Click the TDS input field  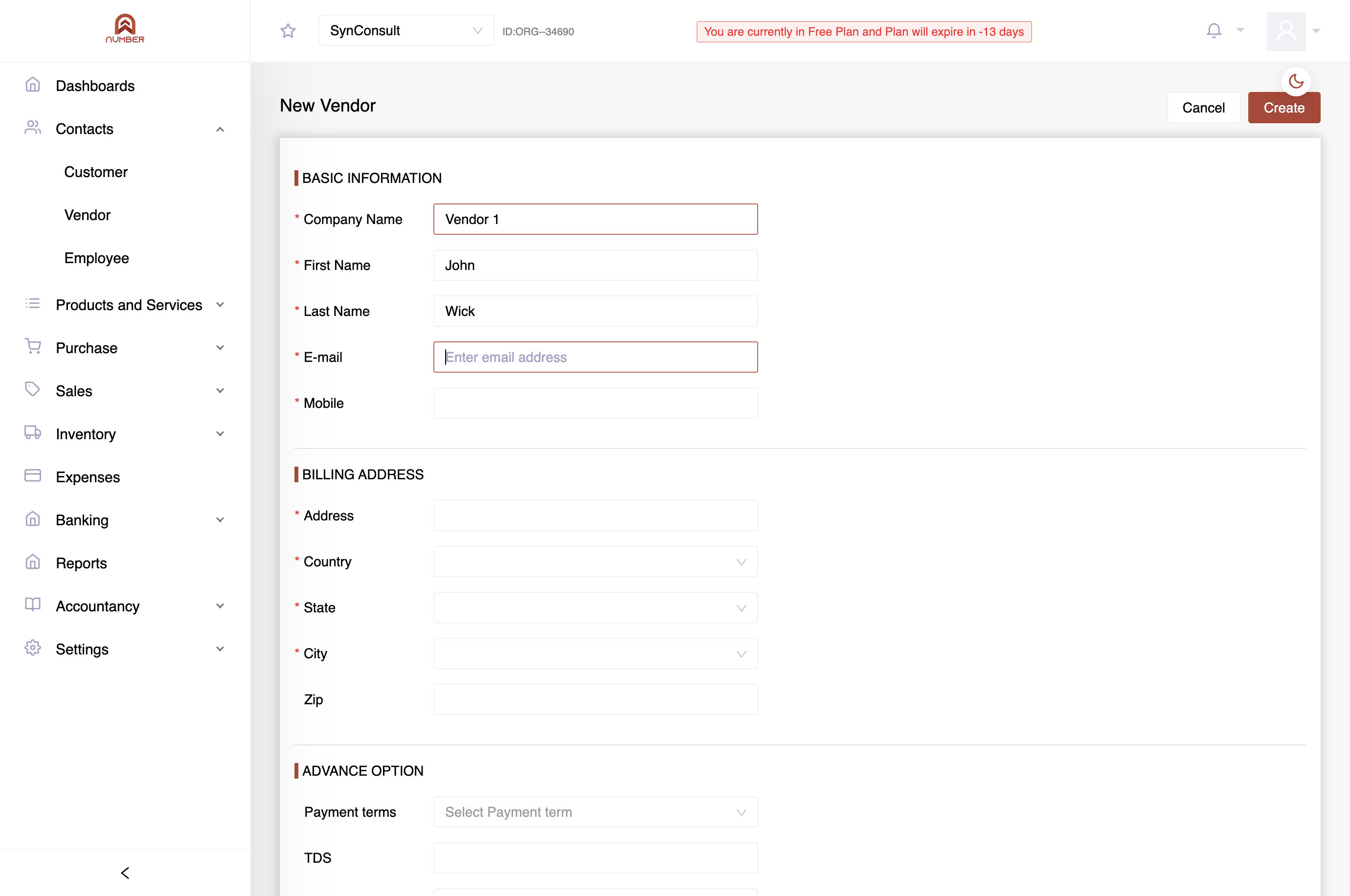[595, 858]
